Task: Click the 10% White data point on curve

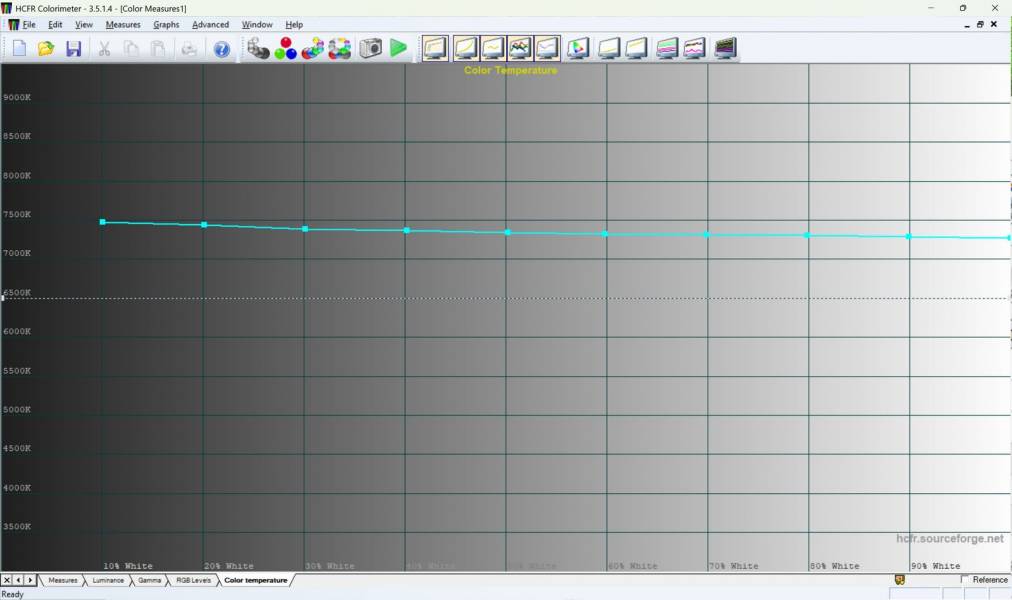Action: (x=102, y=222)
